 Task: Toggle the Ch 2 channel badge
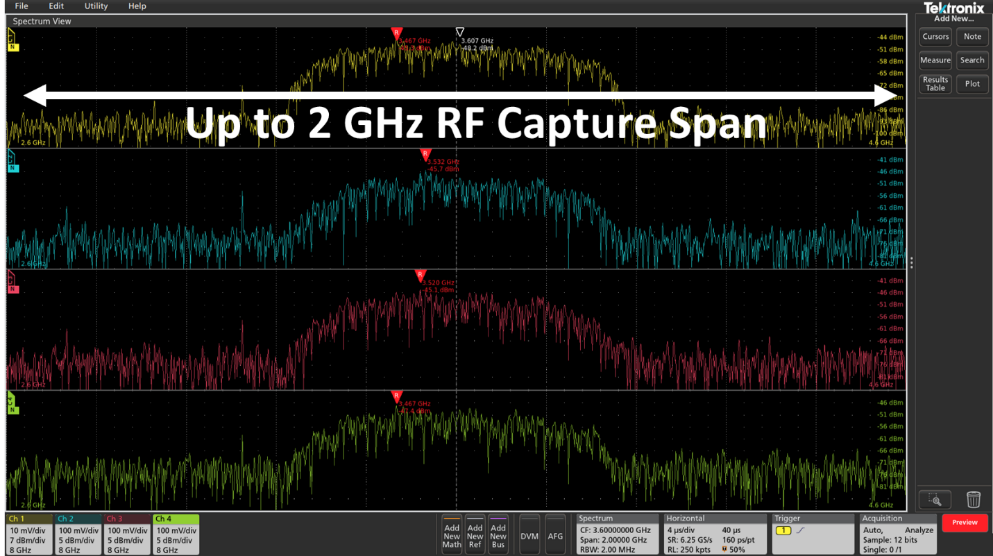77,535
